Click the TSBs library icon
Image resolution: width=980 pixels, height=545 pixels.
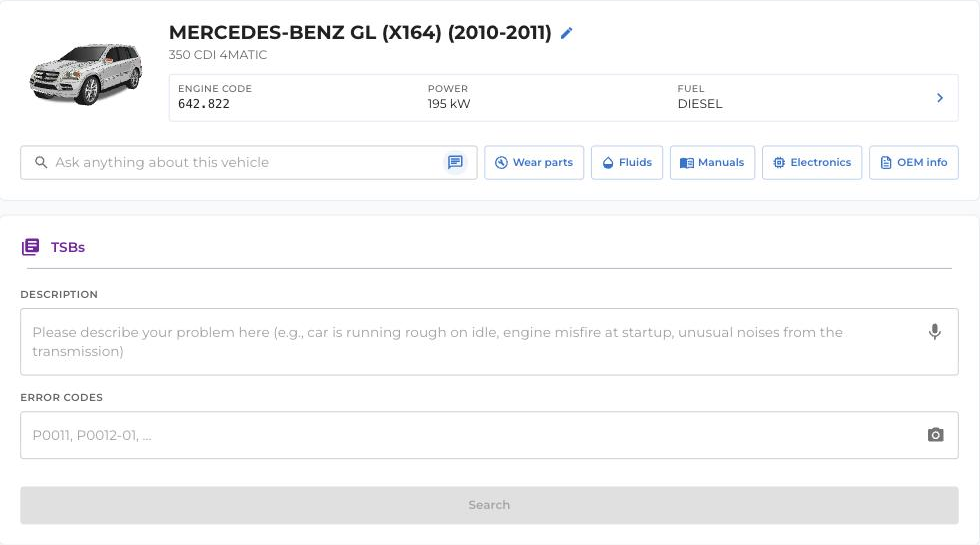[x=31, y=247]
